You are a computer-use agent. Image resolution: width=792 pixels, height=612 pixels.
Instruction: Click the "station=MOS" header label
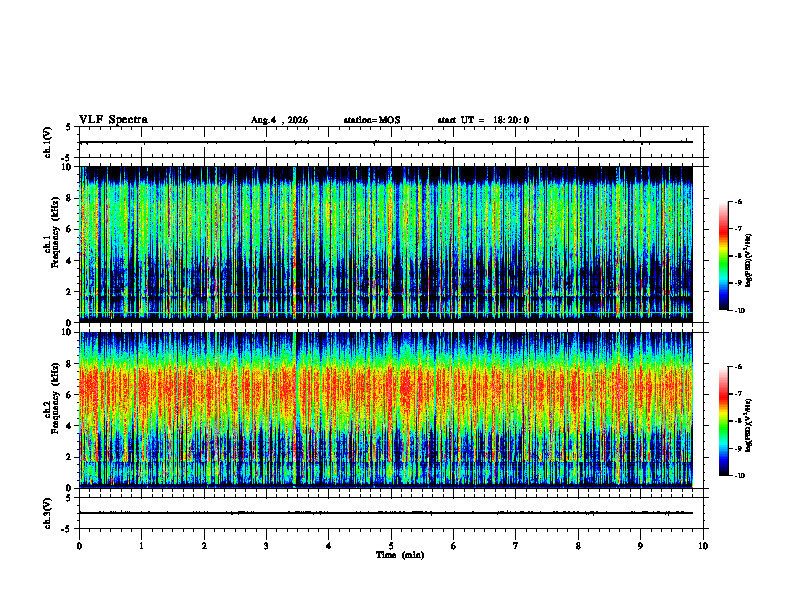(372, 120)
